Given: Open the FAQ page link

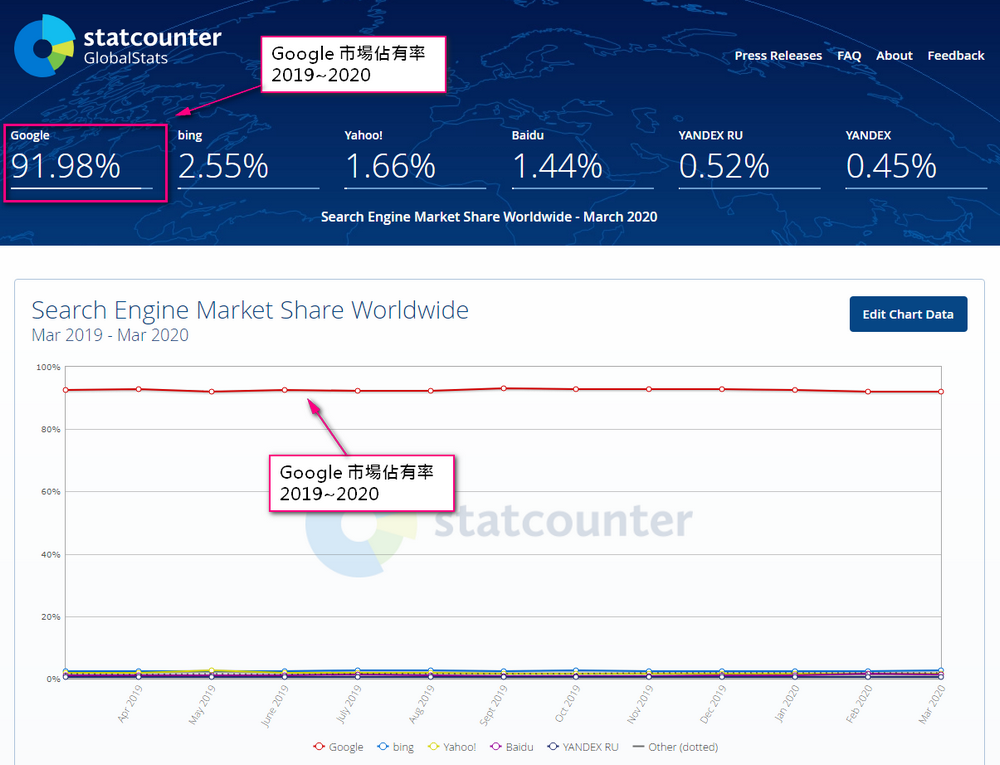Looking at the screenshot, I should click(849, 55).
